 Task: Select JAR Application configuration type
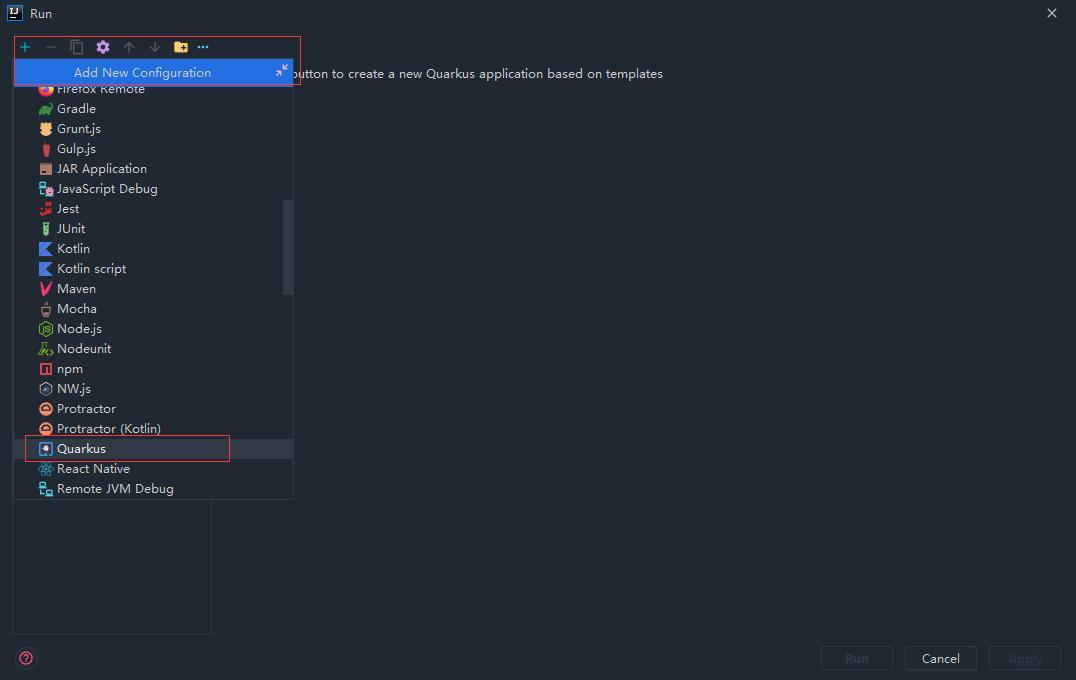click(x=154, y=169)
